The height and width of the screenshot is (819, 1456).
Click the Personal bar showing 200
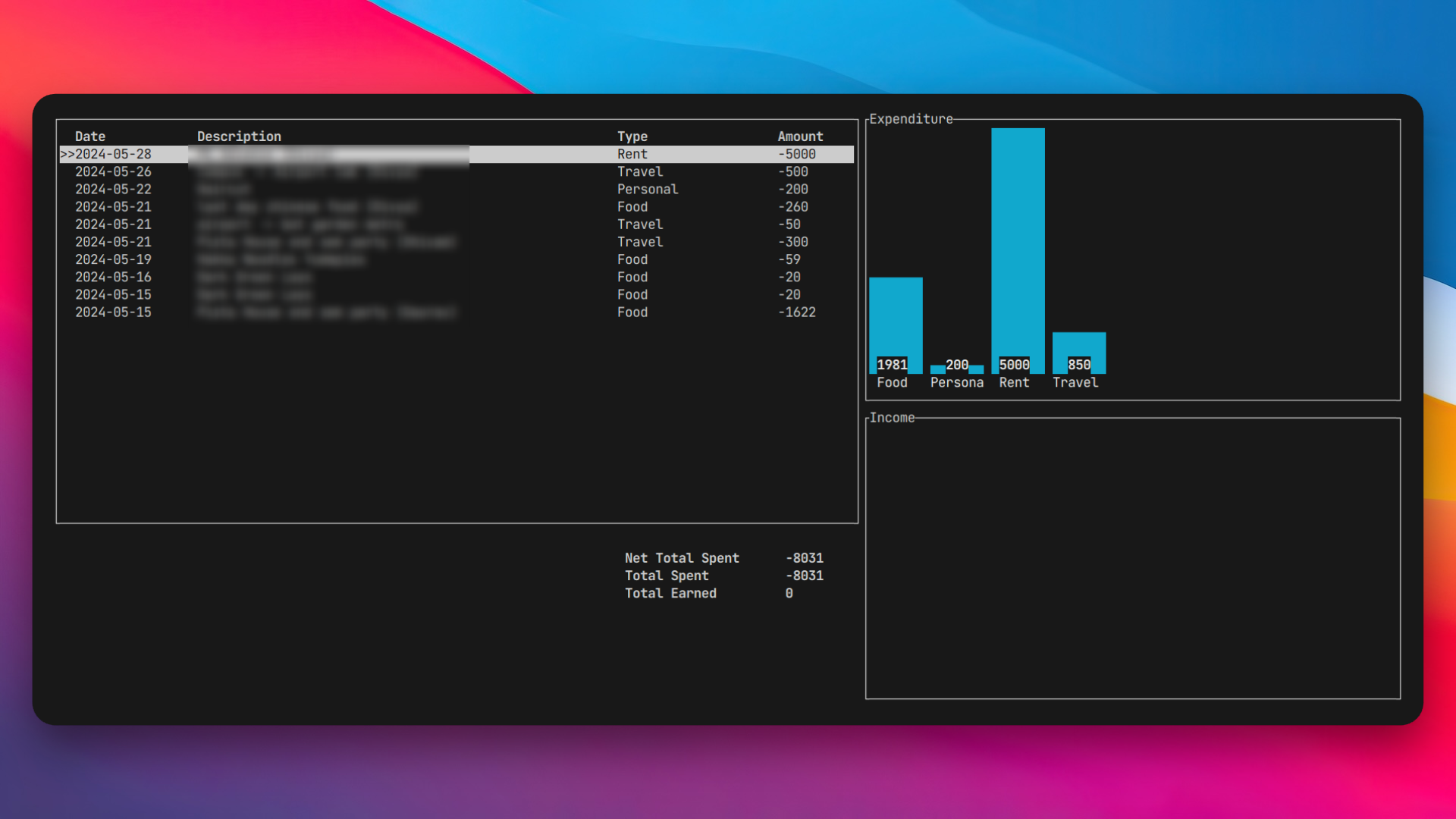coord(956,368)
